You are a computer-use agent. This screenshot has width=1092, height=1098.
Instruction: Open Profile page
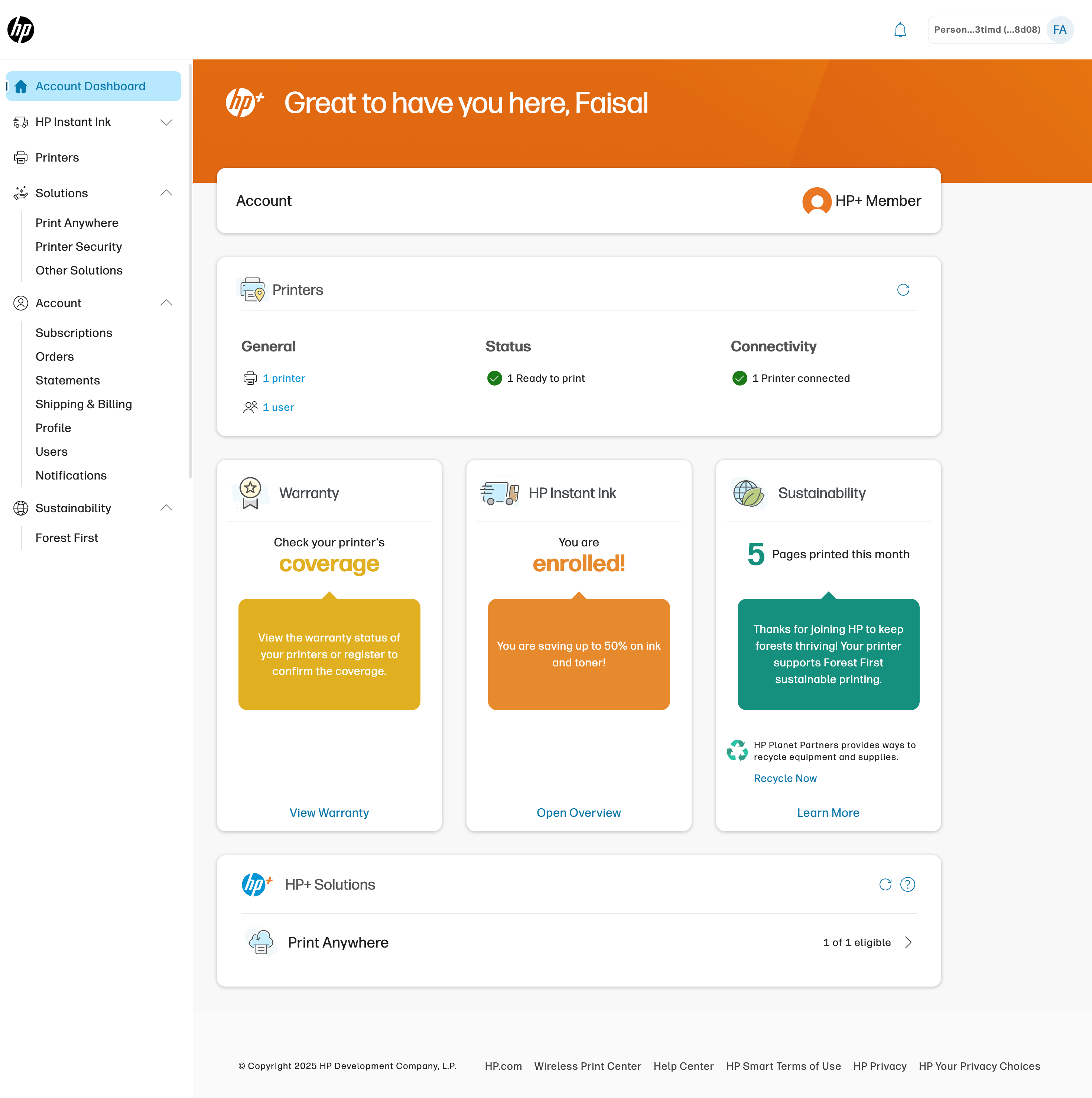[x=53, y=429]
